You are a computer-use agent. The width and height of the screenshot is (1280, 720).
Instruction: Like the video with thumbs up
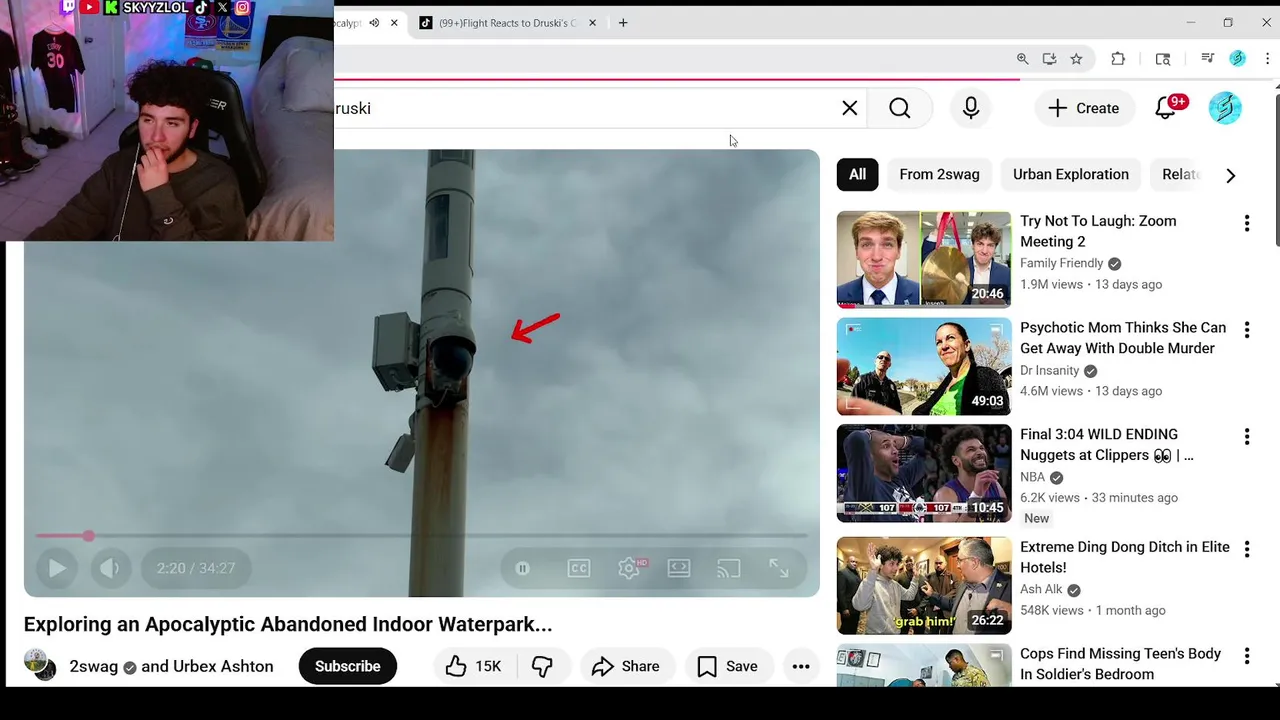coord(472,666)
